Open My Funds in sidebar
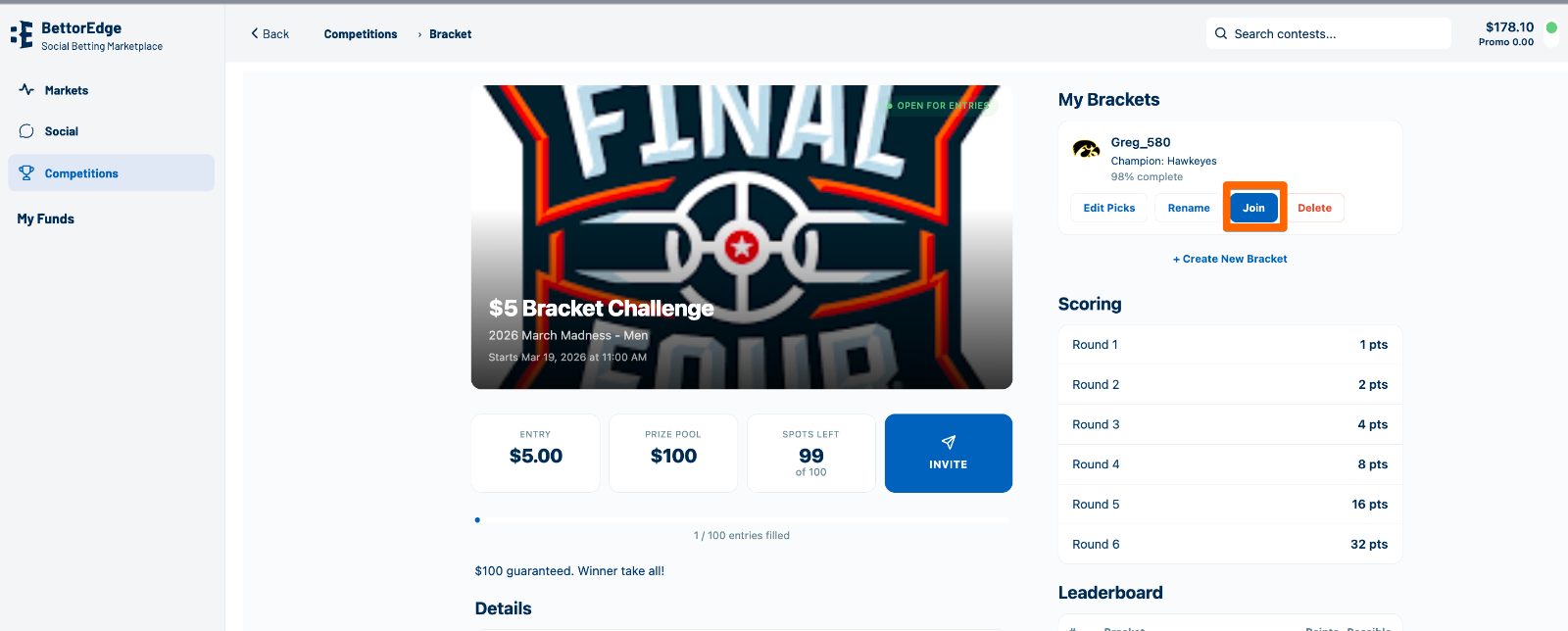Screen dimensions: 1568x631 [x=46, y=219]
